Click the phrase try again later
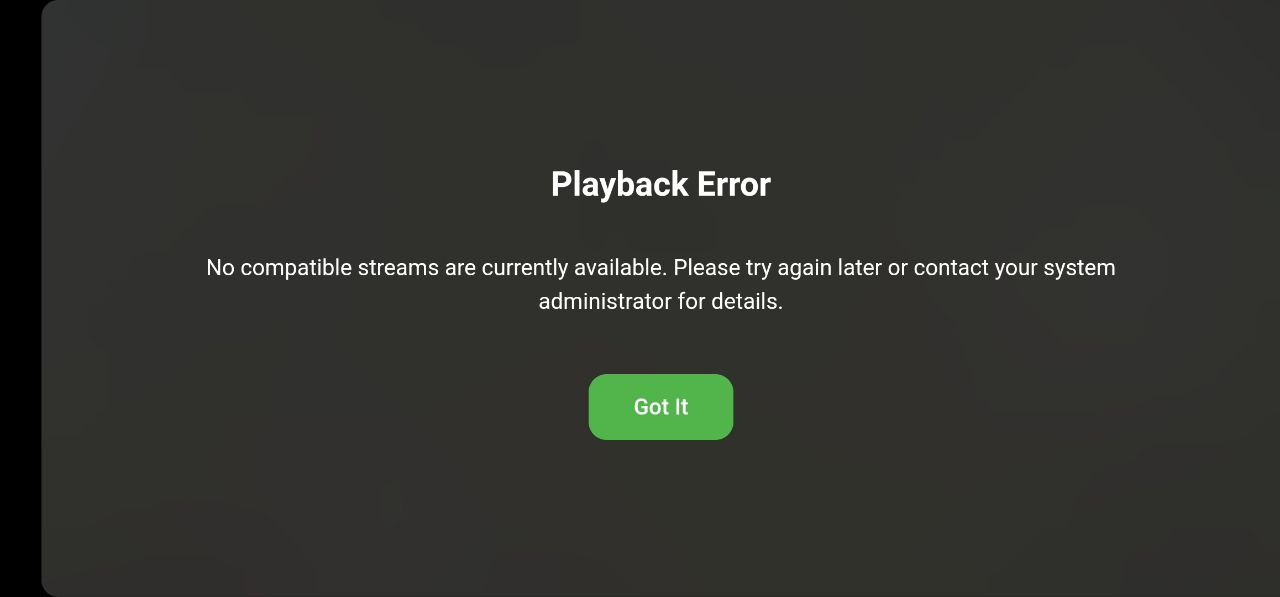The height and width of the screenshot is (597, 1280). [x=813, y=268]
